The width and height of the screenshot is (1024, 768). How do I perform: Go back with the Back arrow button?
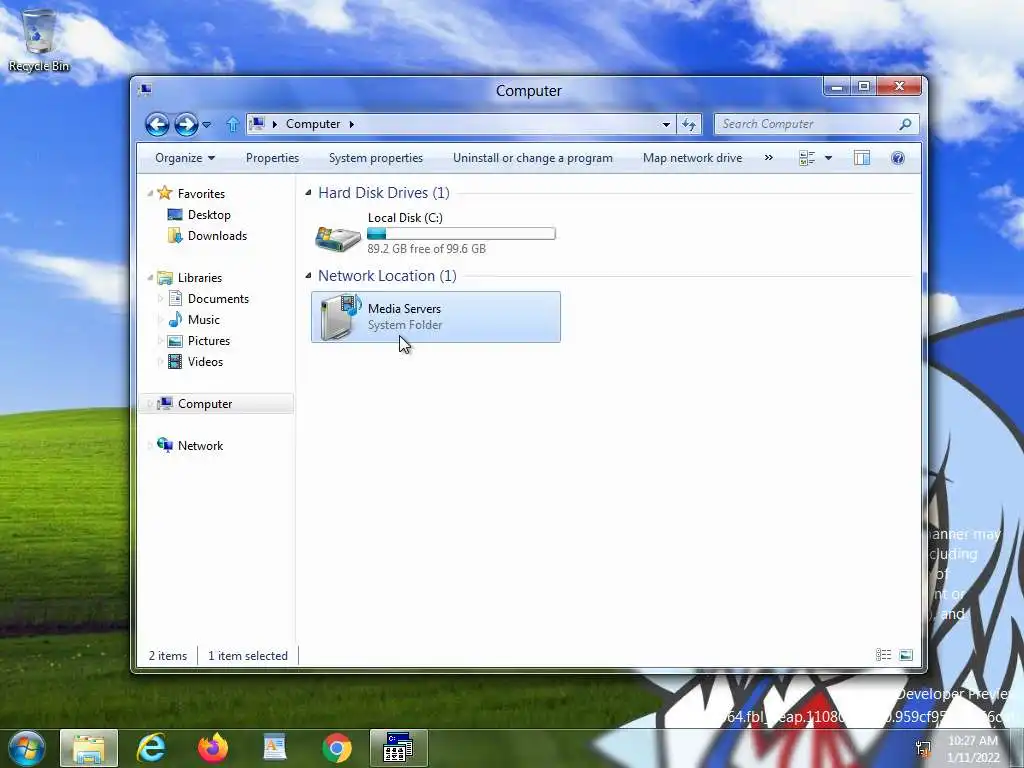point(157,124)
